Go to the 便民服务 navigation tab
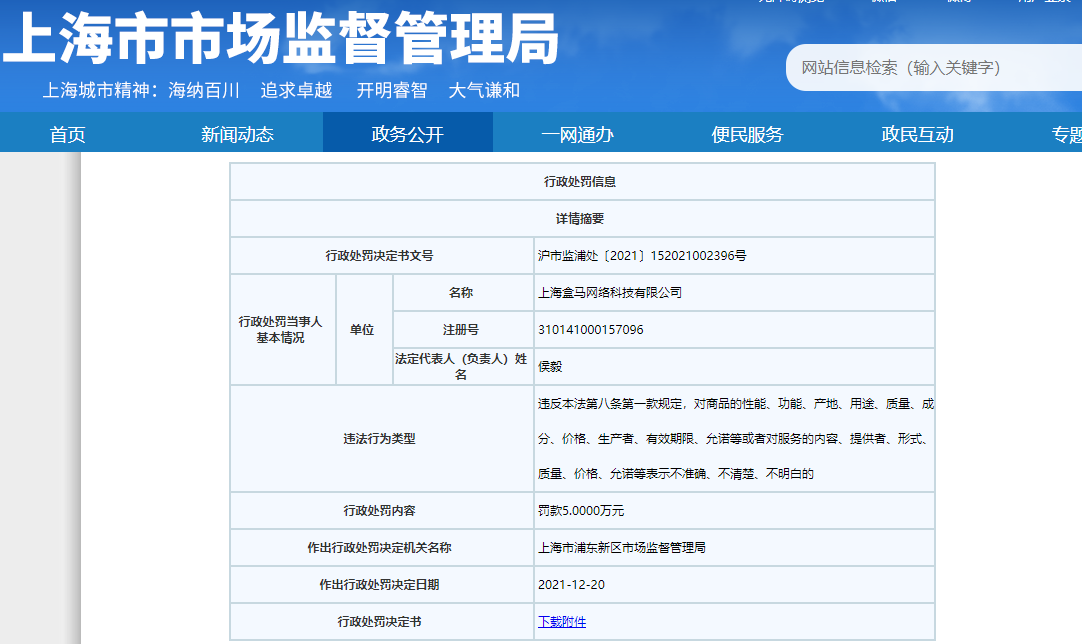Image resolution: width=1082 pixels, height=644 pixels. click(747, 134)
